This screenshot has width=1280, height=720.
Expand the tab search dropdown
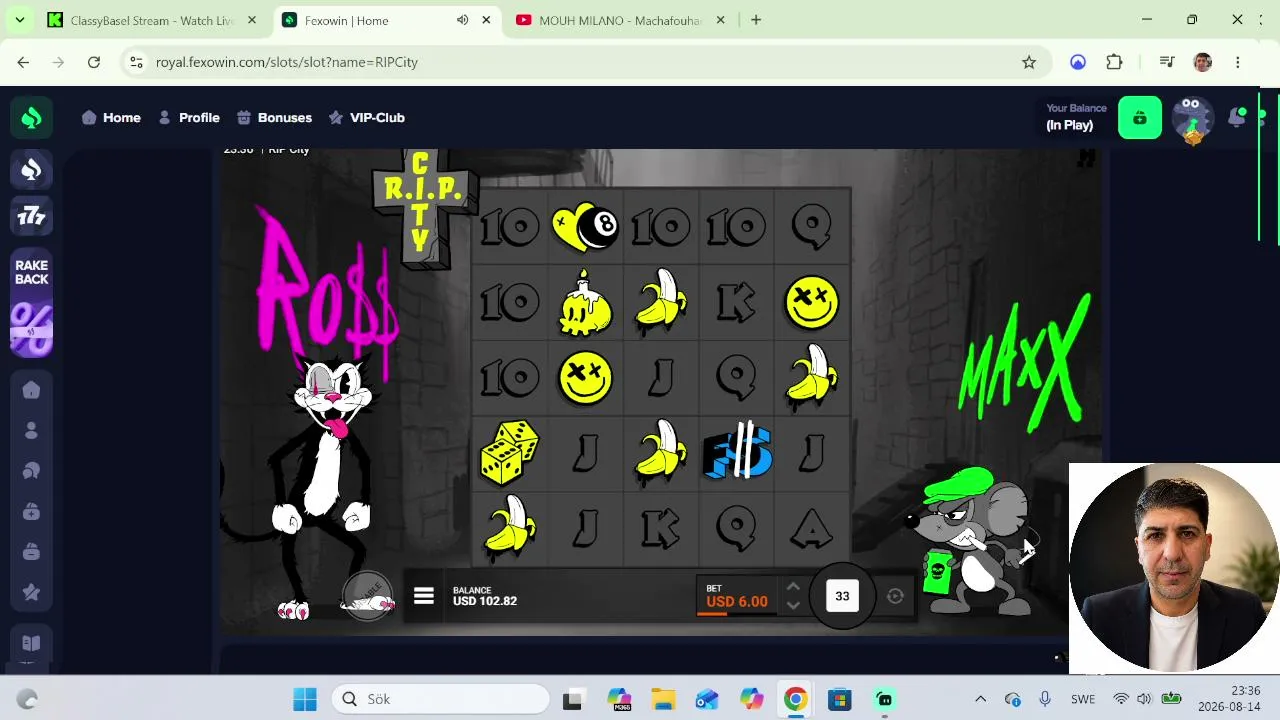[x=19, y=20]
